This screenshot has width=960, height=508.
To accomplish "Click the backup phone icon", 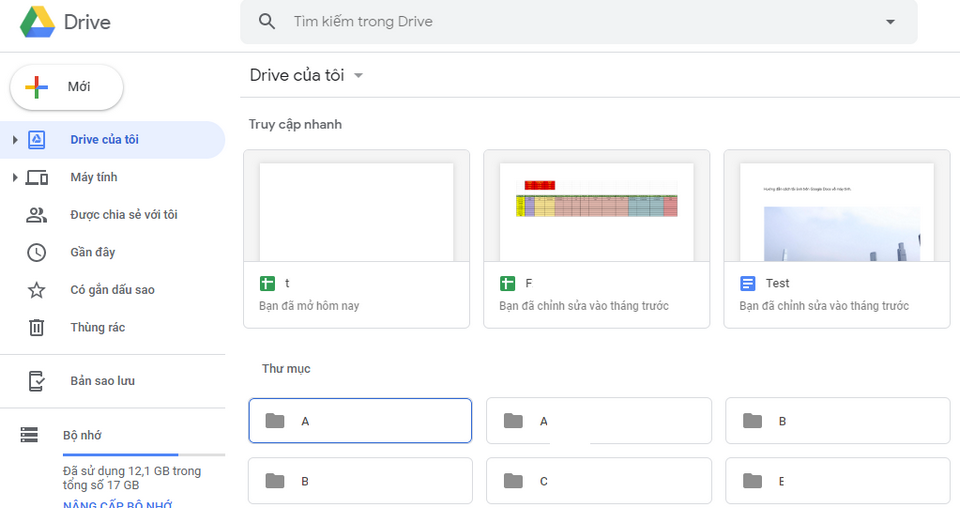I will click(x=36, y=381).
